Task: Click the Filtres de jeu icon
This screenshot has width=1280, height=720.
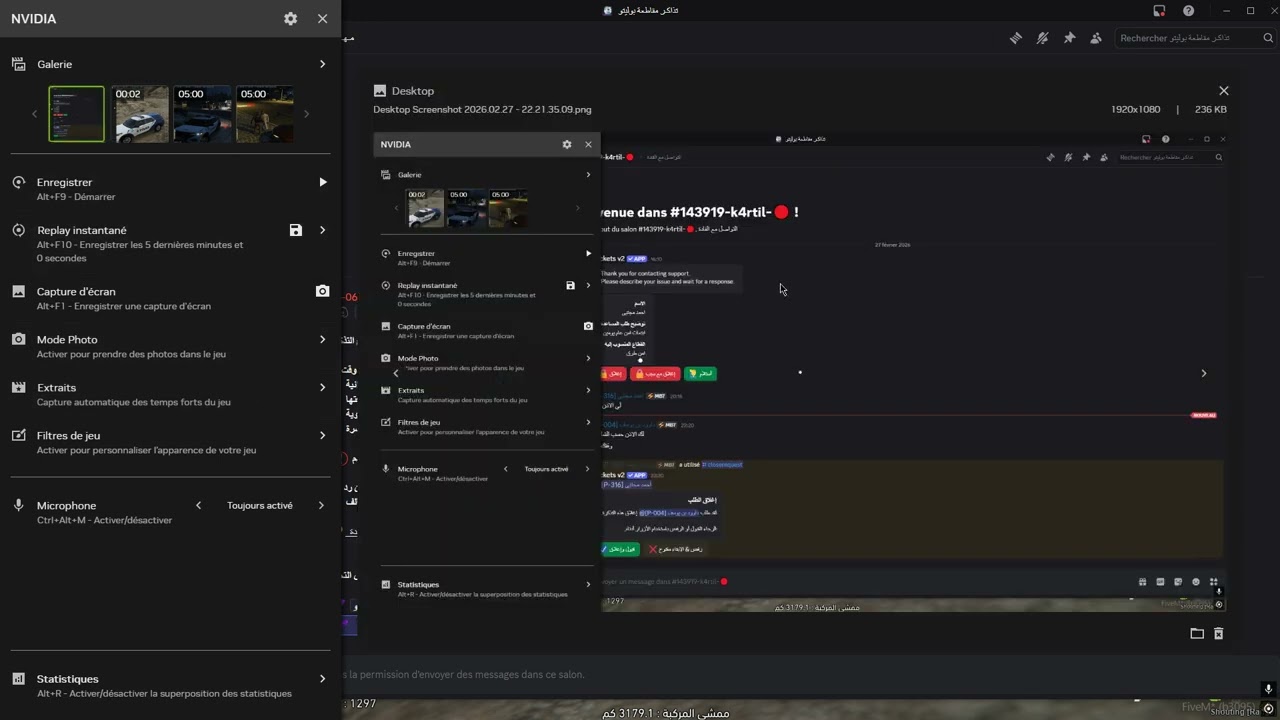Action: click(x=18, y=435)
